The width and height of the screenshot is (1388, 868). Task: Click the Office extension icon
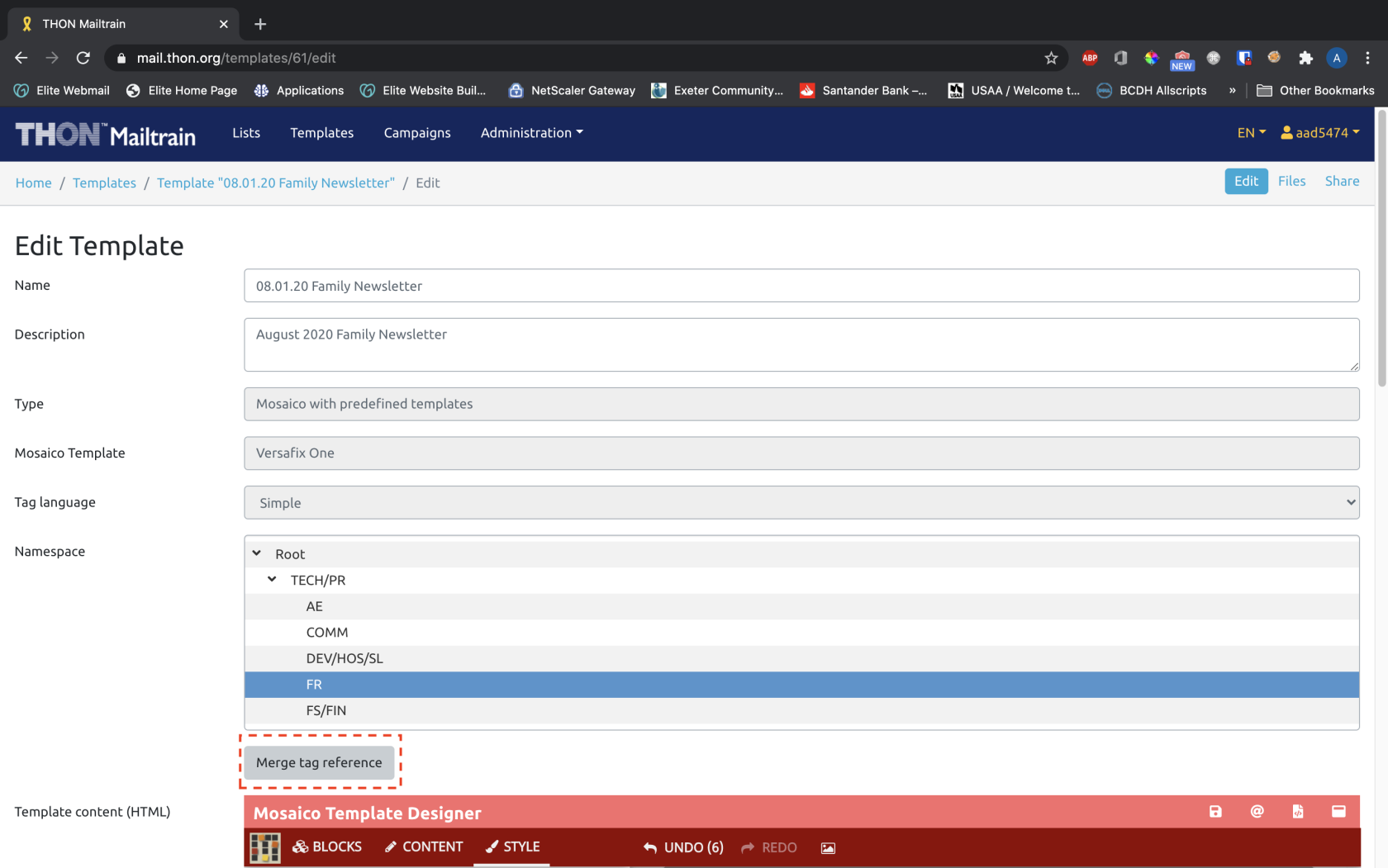(x=1120, y=58)
